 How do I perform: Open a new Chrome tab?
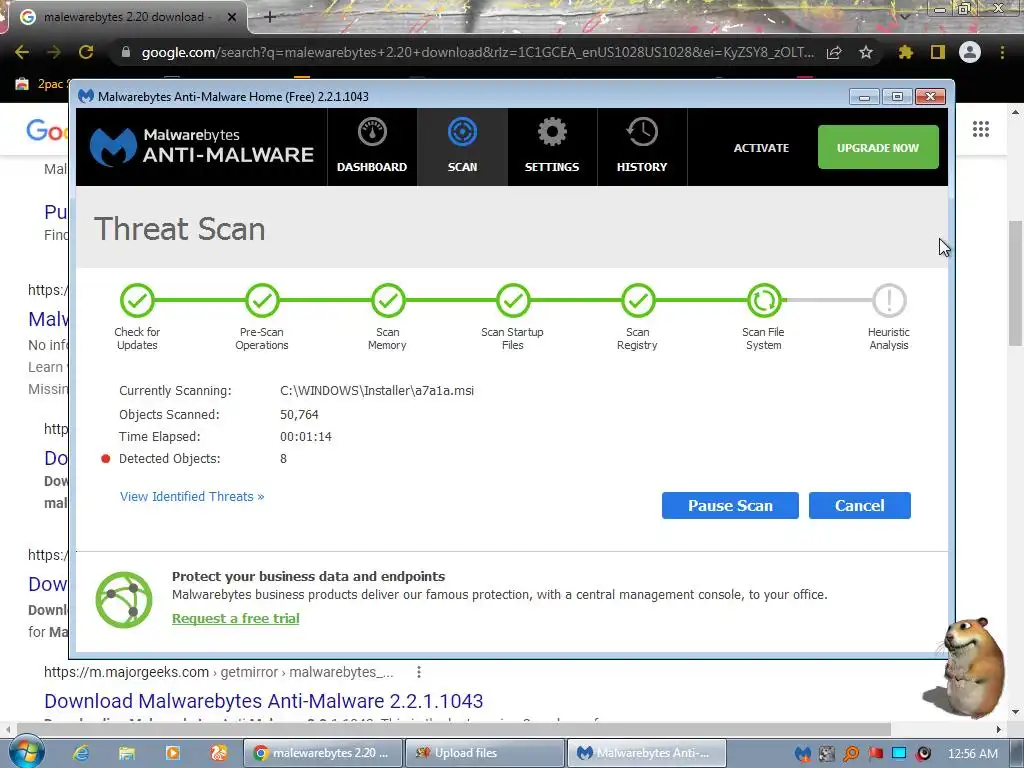(270, 17)
